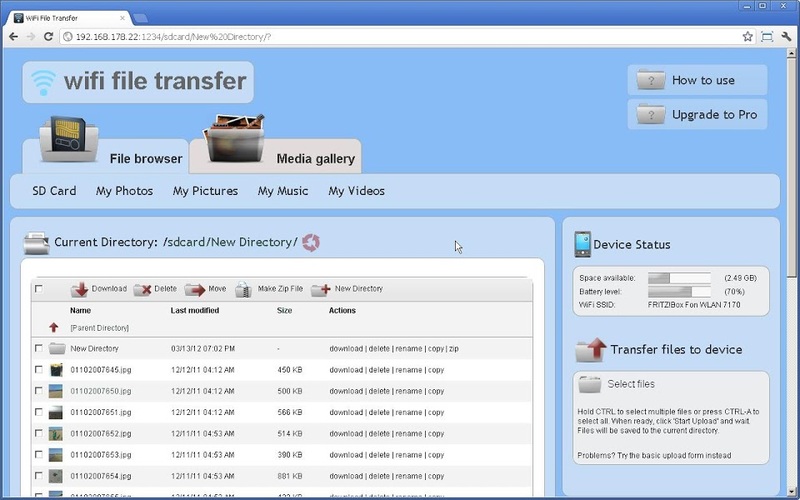Viewport: 800px width, 500px height.
Task: Open the SD Card menu item
Action: coord(54,191)
